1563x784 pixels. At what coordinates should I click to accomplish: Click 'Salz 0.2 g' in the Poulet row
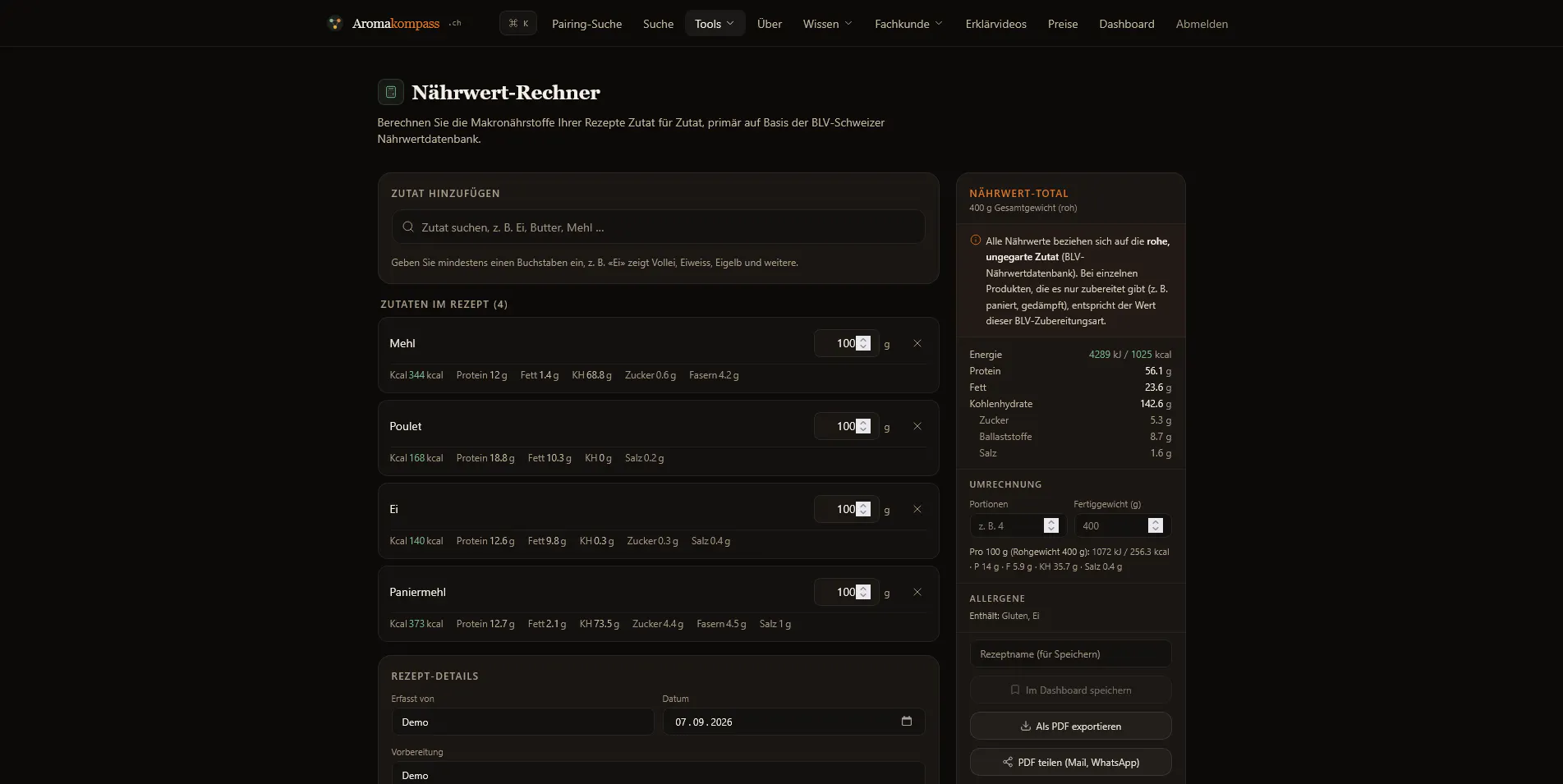[x=644, y=458]
